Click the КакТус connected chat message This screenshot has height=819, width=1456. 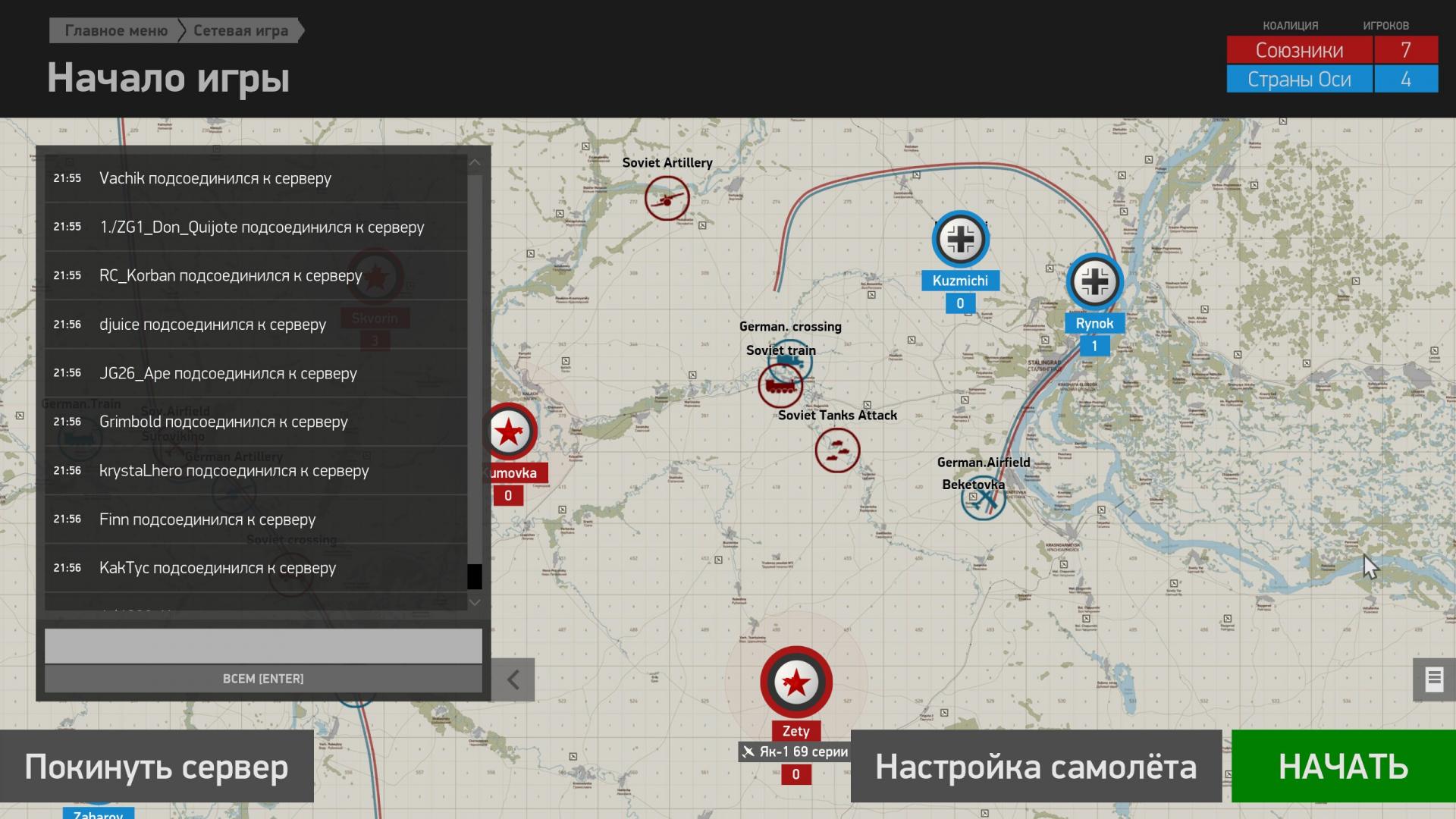click(256, 568)
